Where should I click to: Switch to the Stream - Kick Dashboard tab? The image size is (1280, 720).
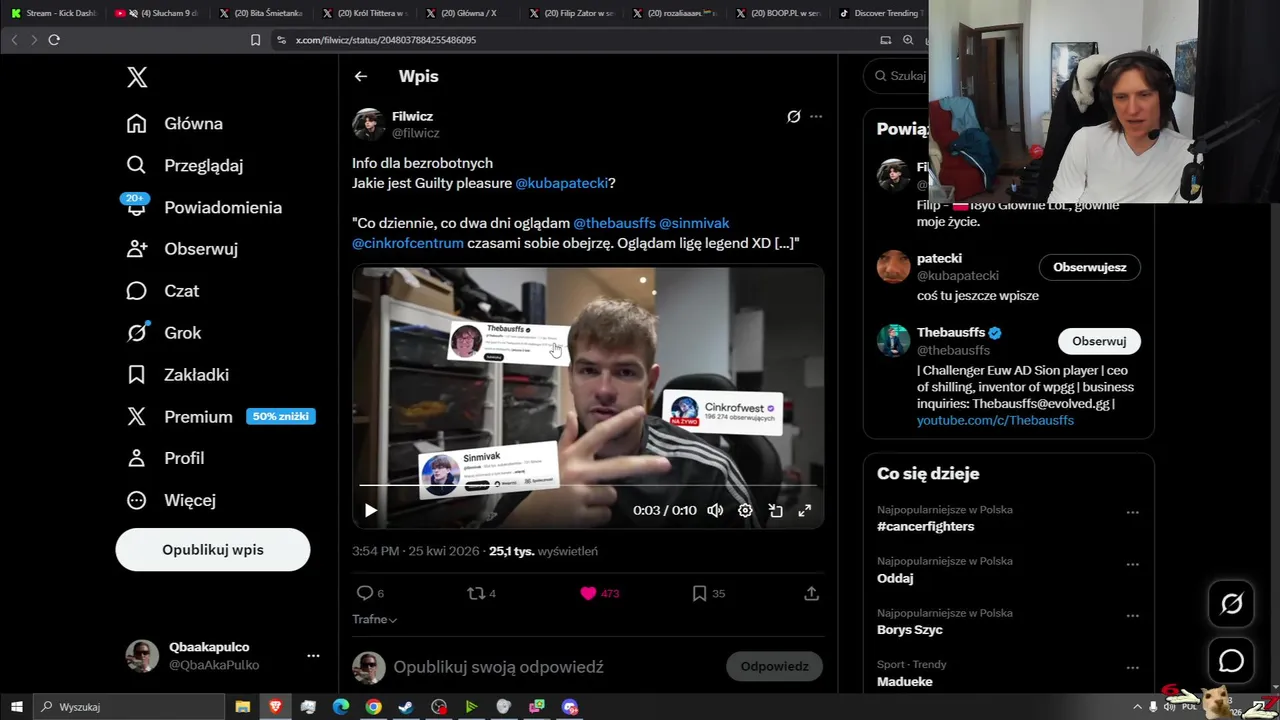pos(53,13)
